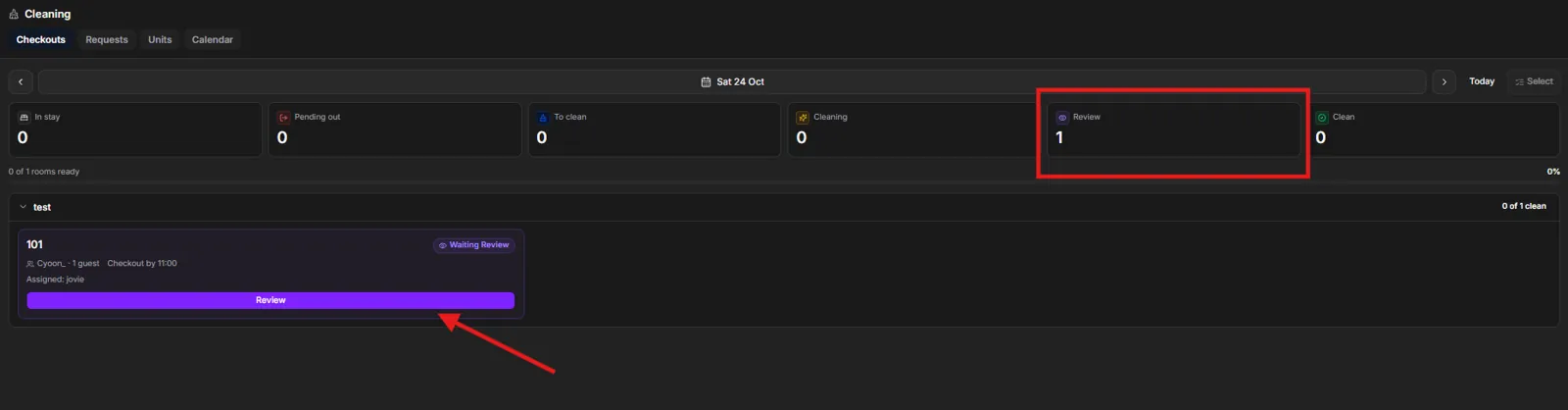The image size is (1568, 410).
Task: Click the Waiting Review badge
Action: point(474,245)
